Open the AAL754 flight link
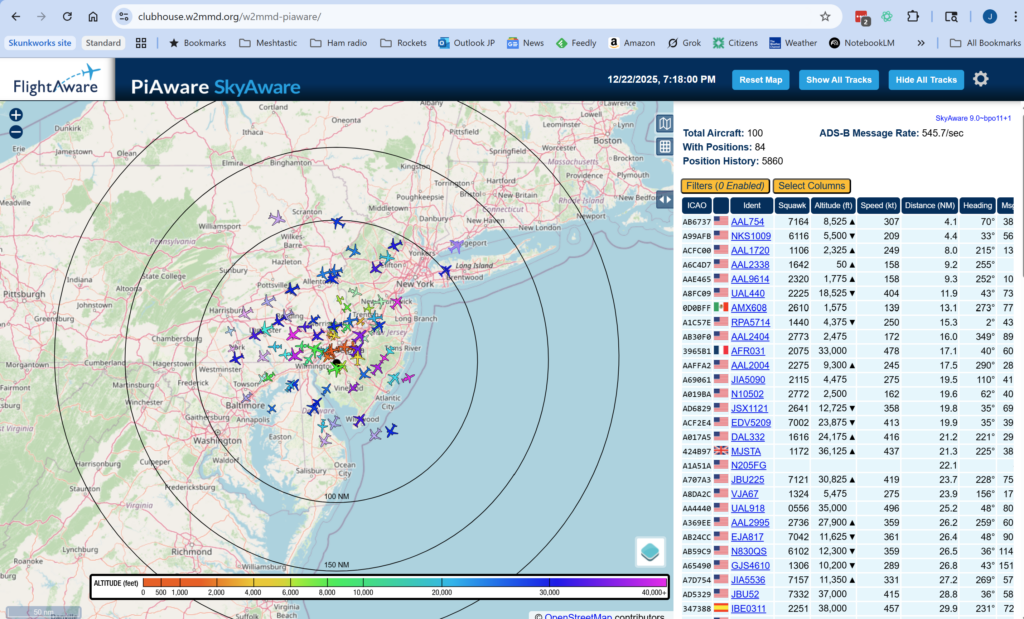Viewport: 1024px width, 619px height. (x=747, y=222)
